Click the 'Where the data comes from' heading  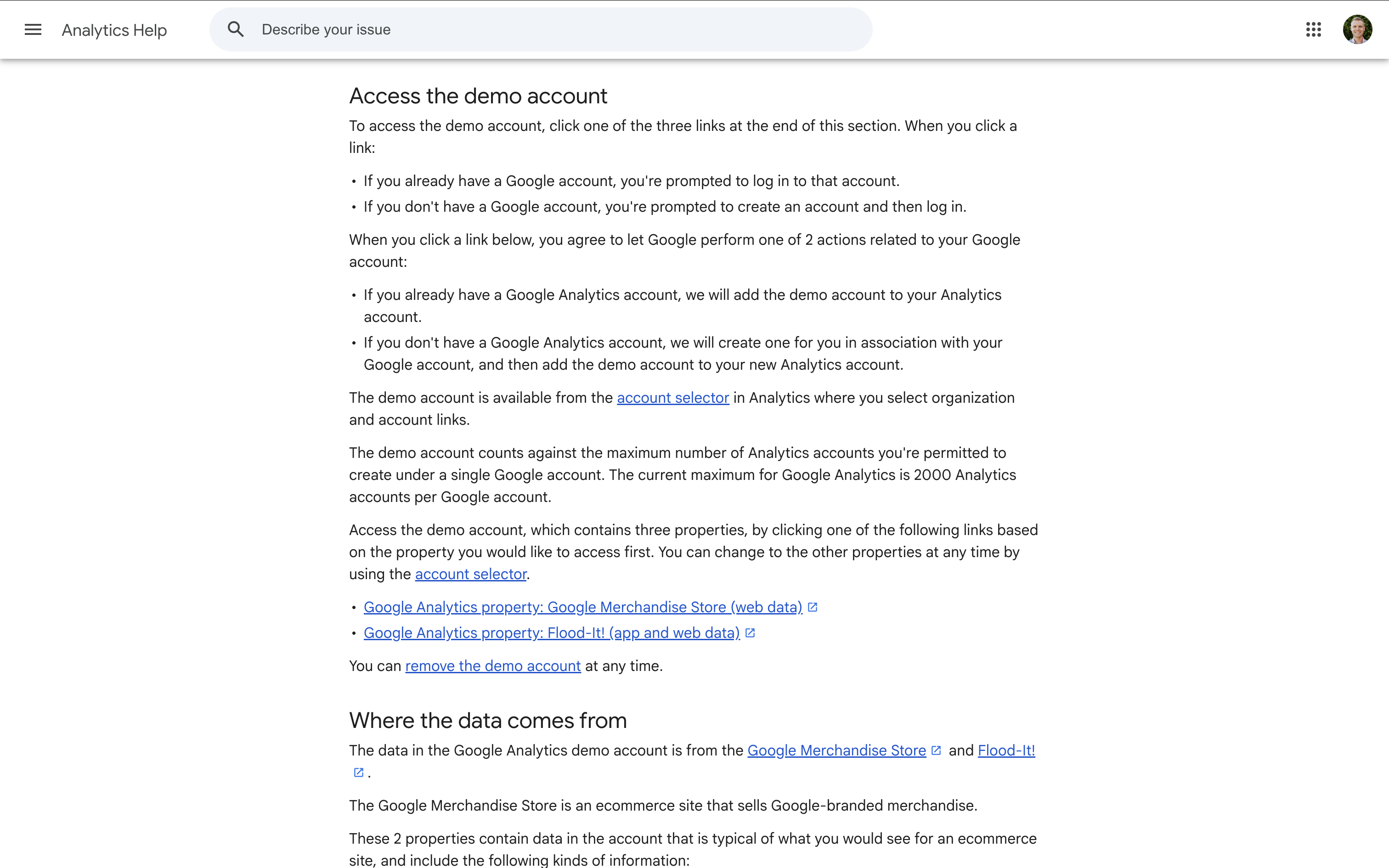488,721
